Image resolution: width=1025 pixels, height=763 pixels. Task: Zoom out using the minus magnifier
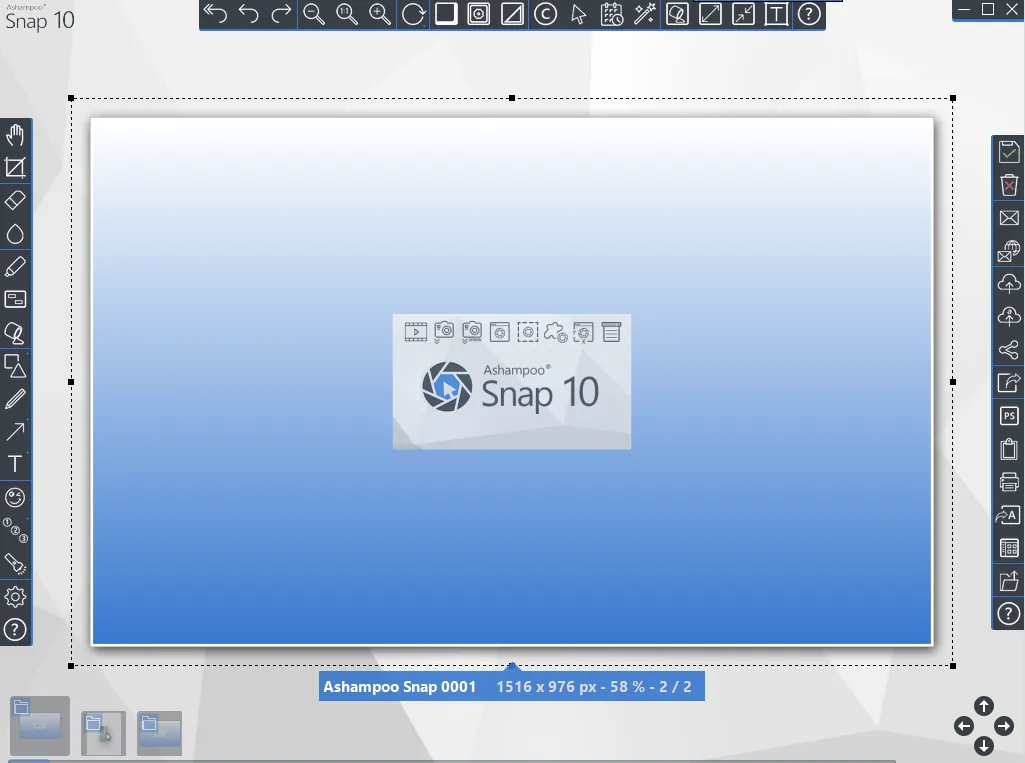click(x=314, y=14)
